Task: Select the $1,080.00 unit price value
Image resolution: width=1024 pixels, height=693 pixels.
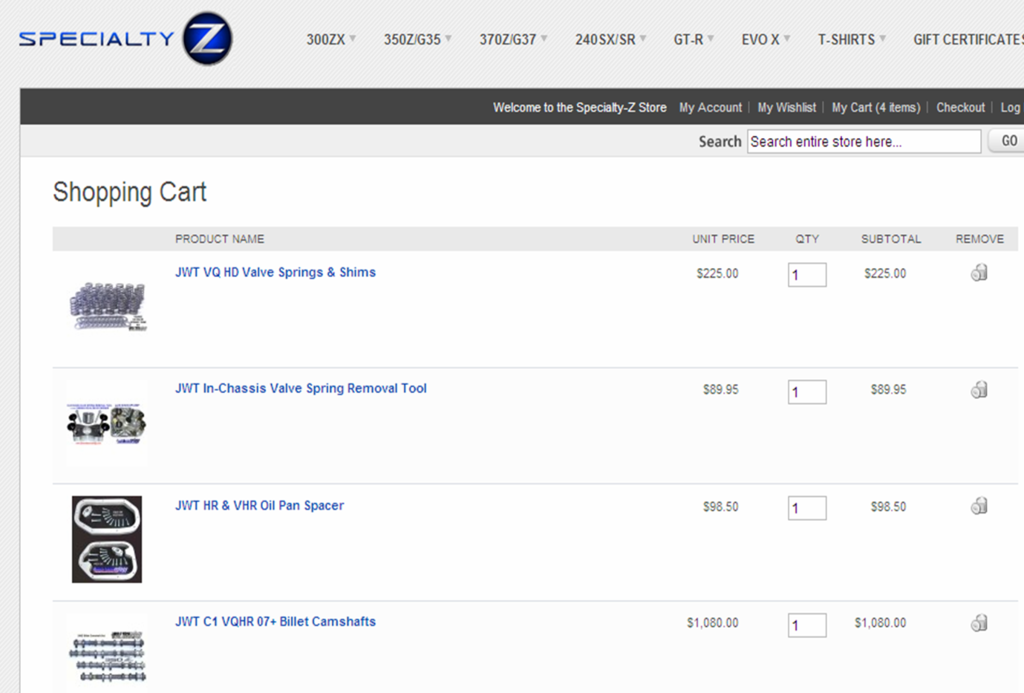Action: 712,623
